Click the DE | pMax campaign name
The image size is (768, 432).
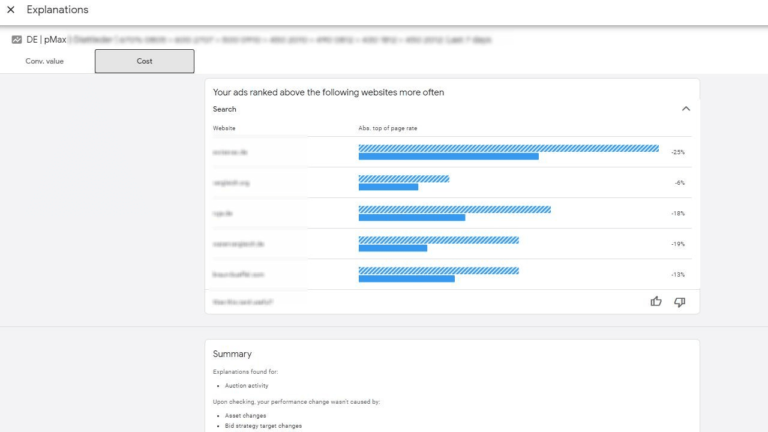47,40
